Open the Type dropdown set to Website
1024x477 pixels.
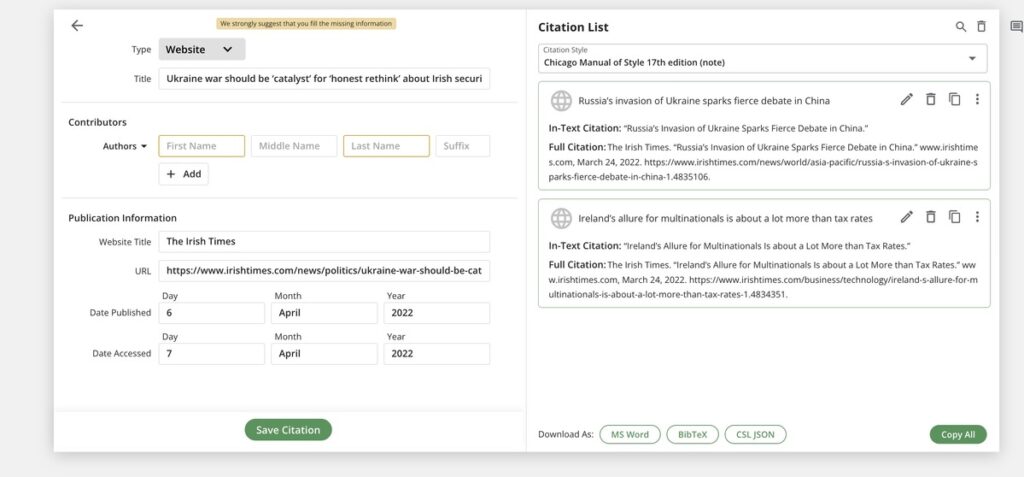[201, 49]
